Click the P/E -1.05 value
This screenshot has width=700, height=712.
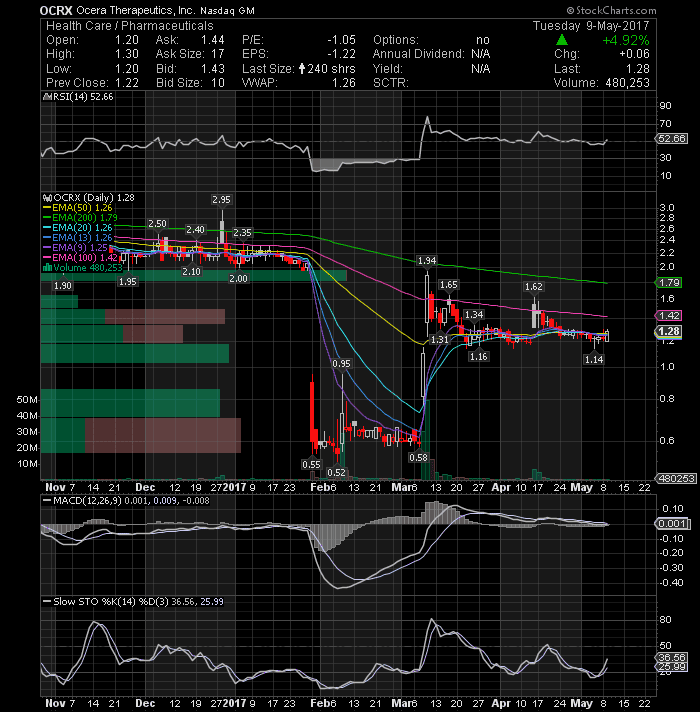tap(341, 40)
